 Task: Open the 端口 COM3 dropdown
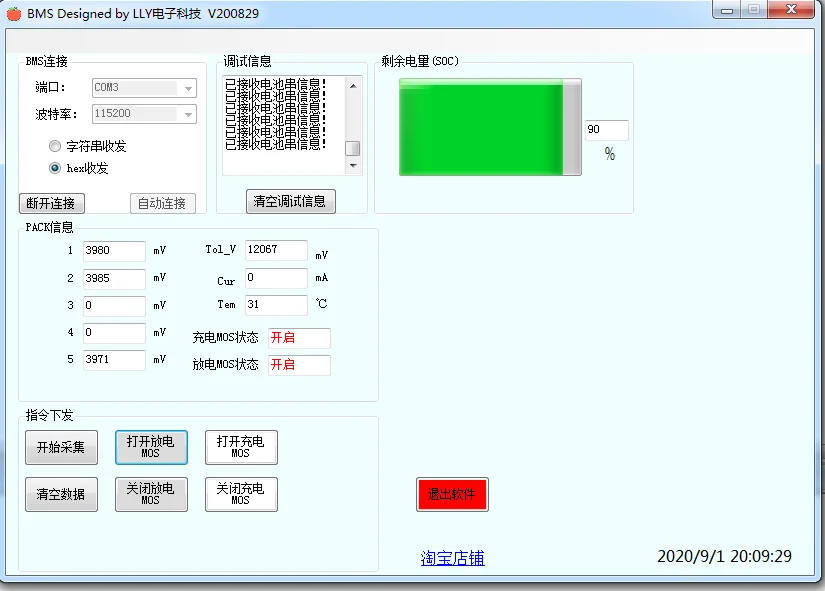coord(144,88)
